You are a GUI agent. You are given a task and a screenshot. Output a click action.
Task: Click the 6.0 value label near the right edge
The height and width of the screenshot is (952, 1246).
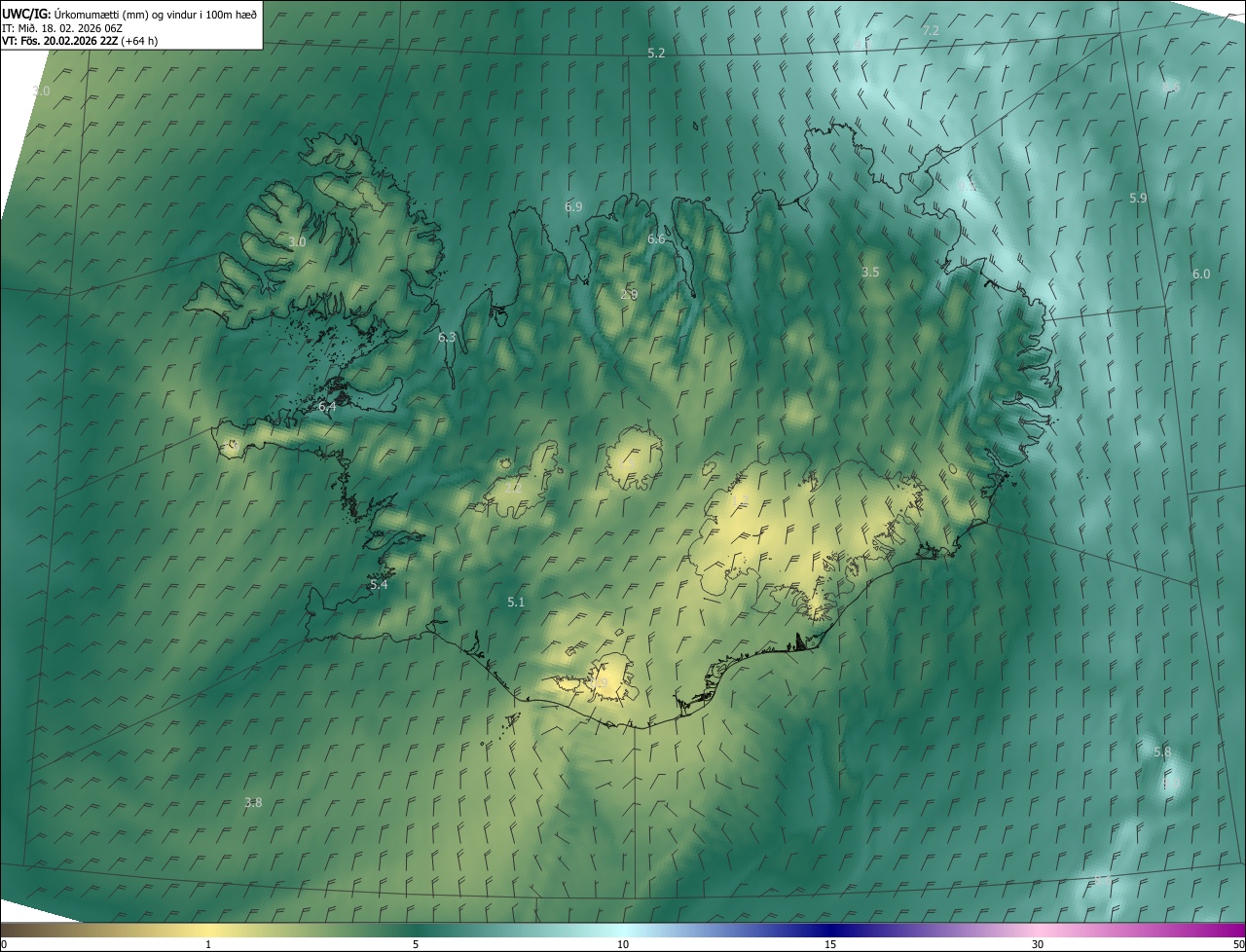tap(1201, 274)
